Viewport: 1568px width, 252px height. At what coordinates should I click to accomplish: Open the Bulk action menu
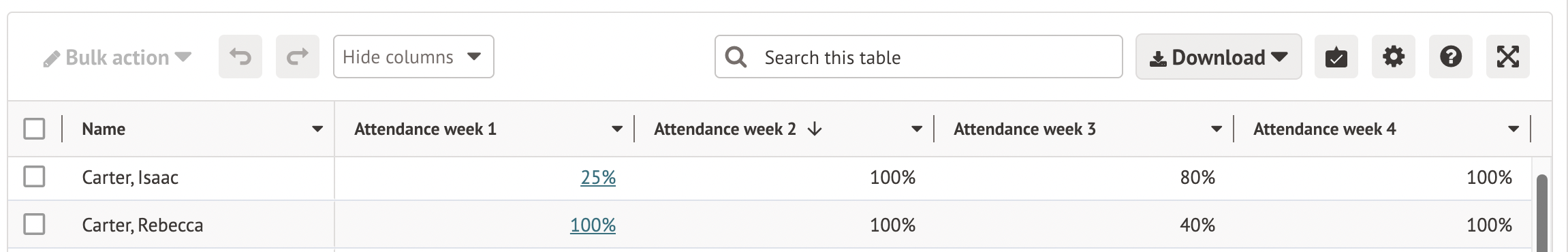click(x=117, y=57)
